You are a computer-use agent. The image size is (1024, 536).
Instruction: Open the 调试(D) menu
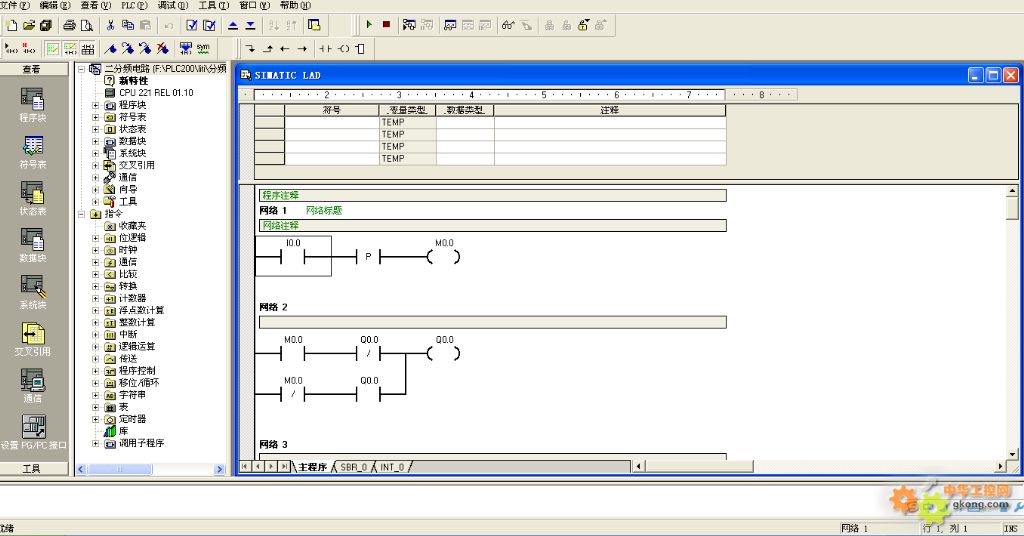pos(172,5)
